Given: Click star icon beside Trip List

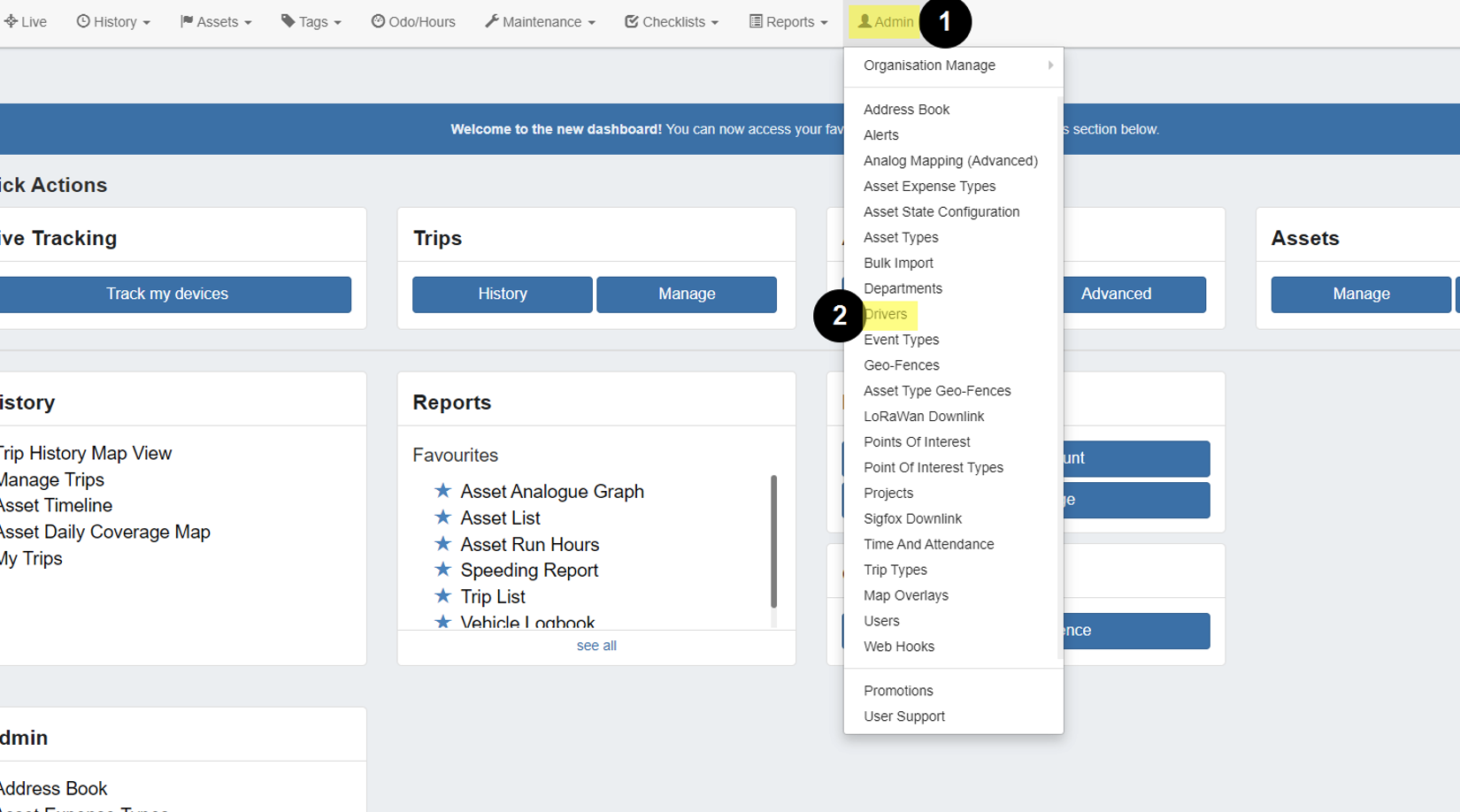Looking at the screenshot, I should (x=443, y=595).
